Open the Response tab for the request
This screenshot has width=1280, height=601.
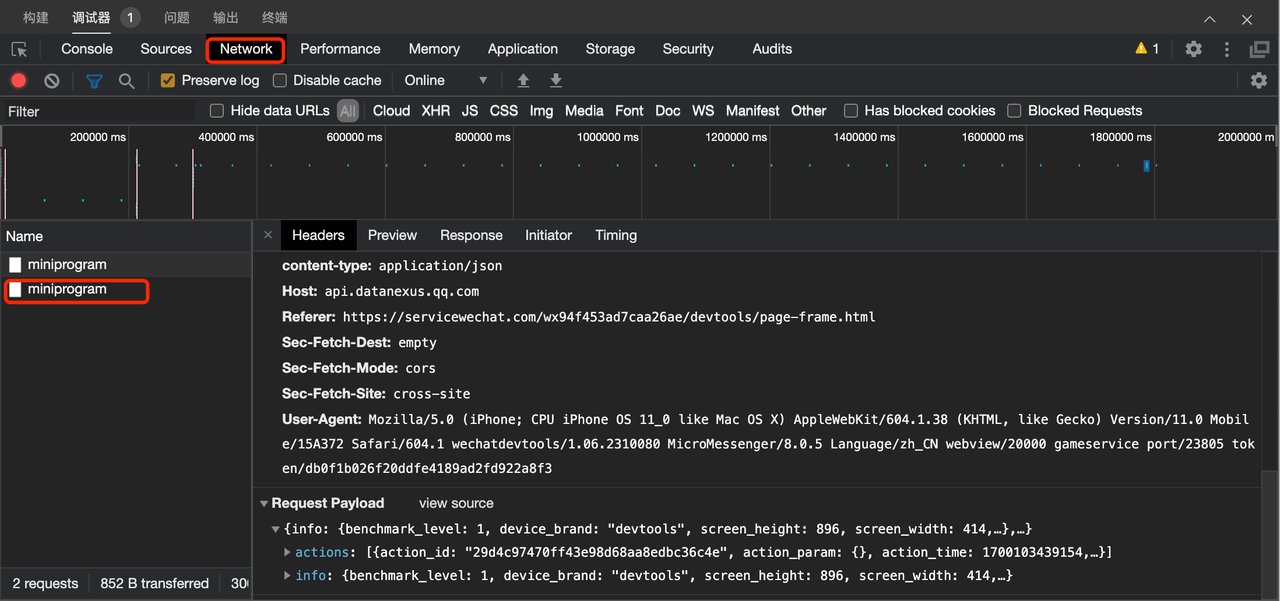[x=471, y=236]
